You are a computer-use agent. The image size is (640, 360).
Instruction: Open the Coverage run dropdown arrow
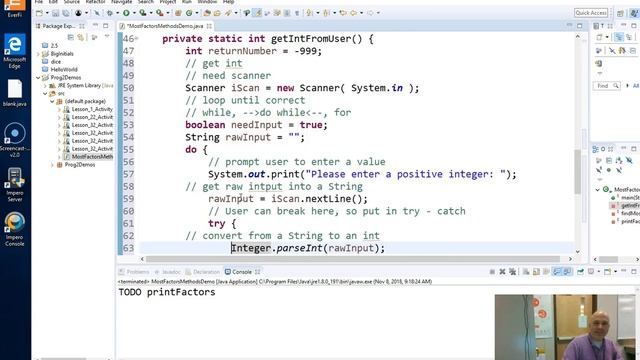pyautogui.click(x=150, y=13)
